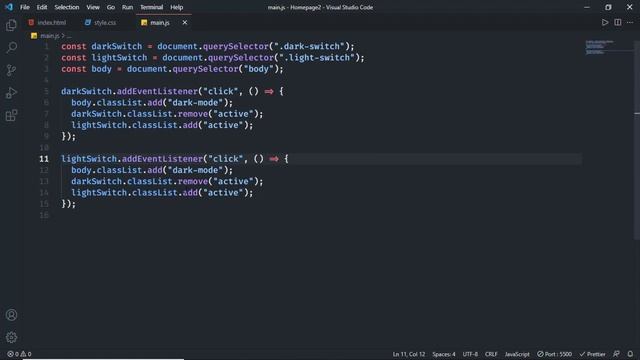Open the Run menu
This screenshot has width=640, height=360.
127,7
